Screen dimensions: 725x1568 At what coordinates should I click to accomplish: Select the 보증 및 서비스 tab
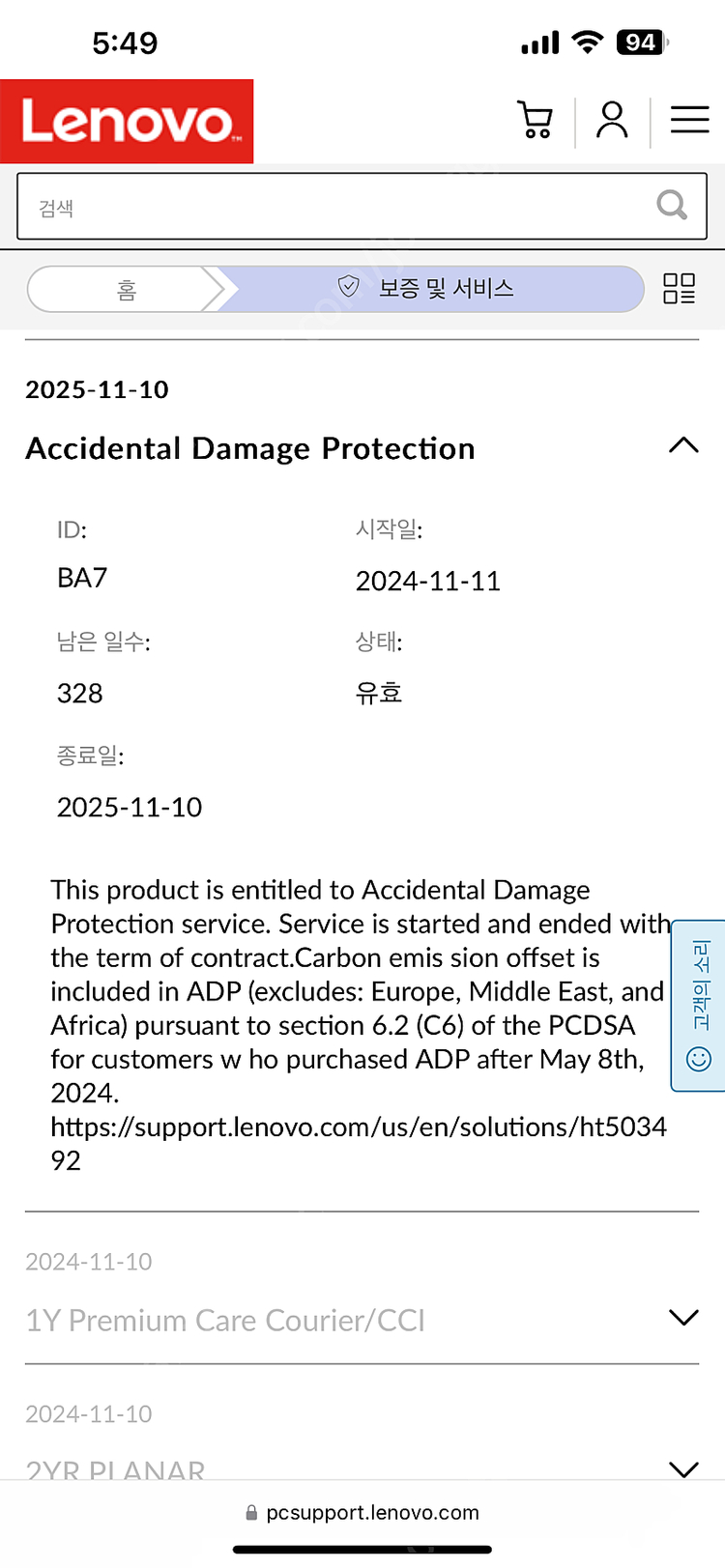446,288
